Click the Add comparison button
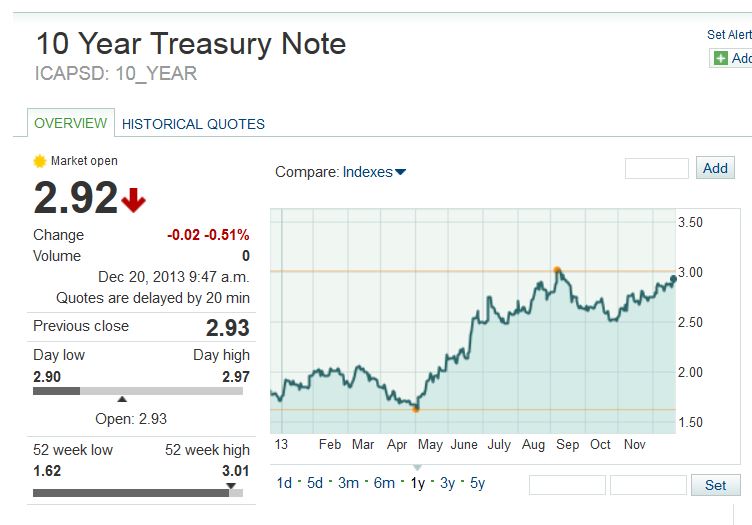Viewport: 752px width, 525px height. pos(715,168)
